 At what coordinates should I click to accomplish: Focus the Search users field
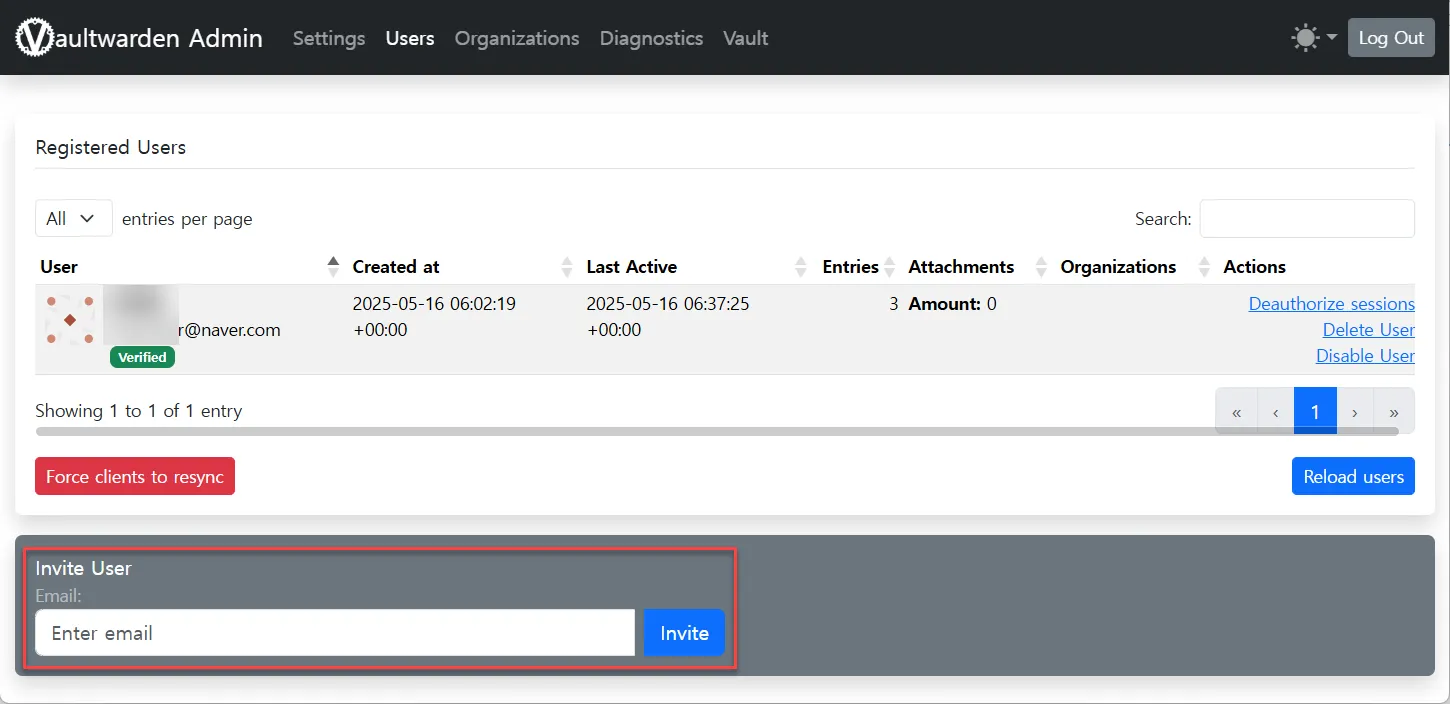(1307, 218)
